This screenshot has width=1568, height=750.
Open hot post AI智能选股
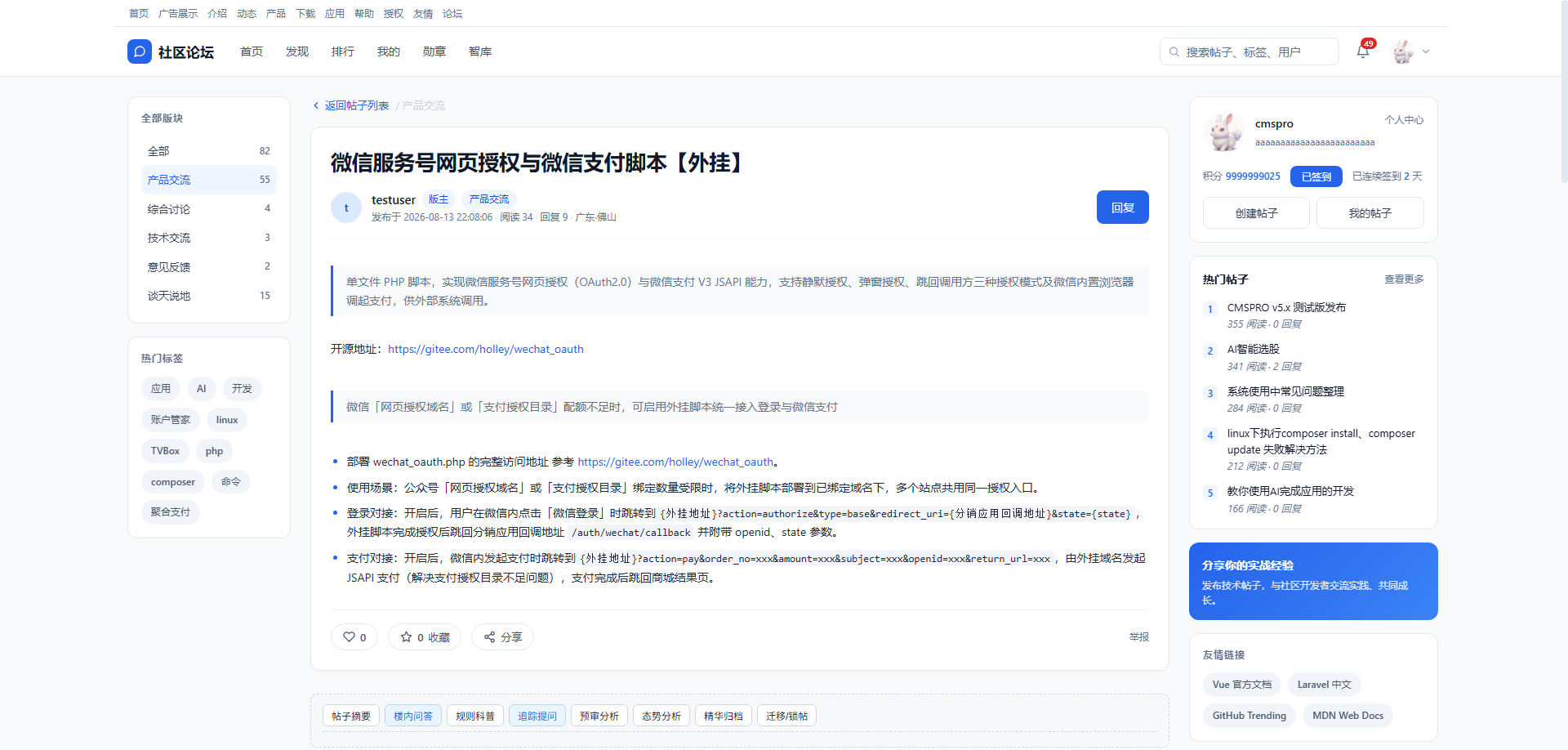tap(1254, 350)
